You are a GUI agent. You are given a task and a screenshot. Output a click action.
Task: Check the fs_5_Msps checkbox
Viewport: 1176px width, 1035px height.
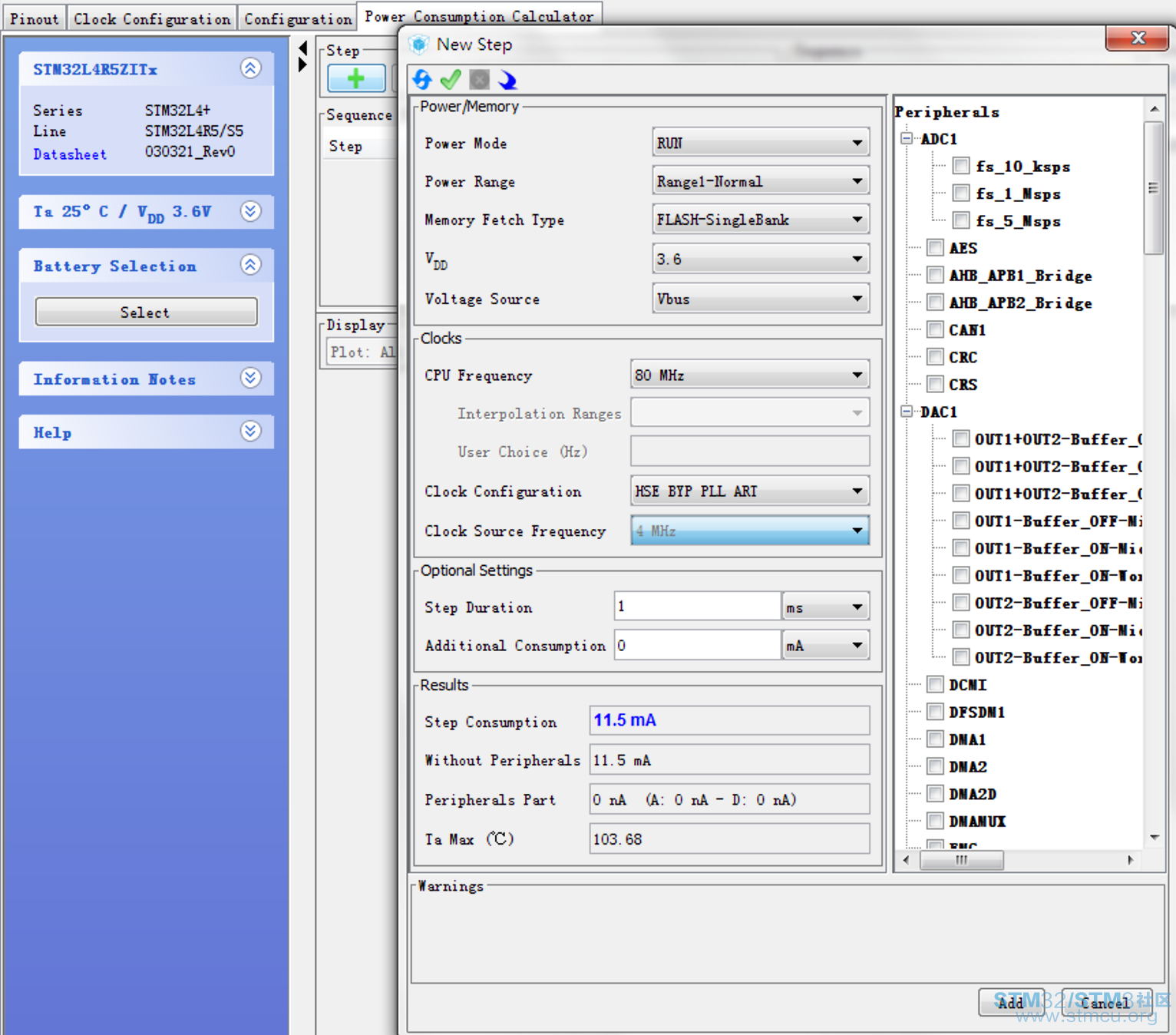961,220
